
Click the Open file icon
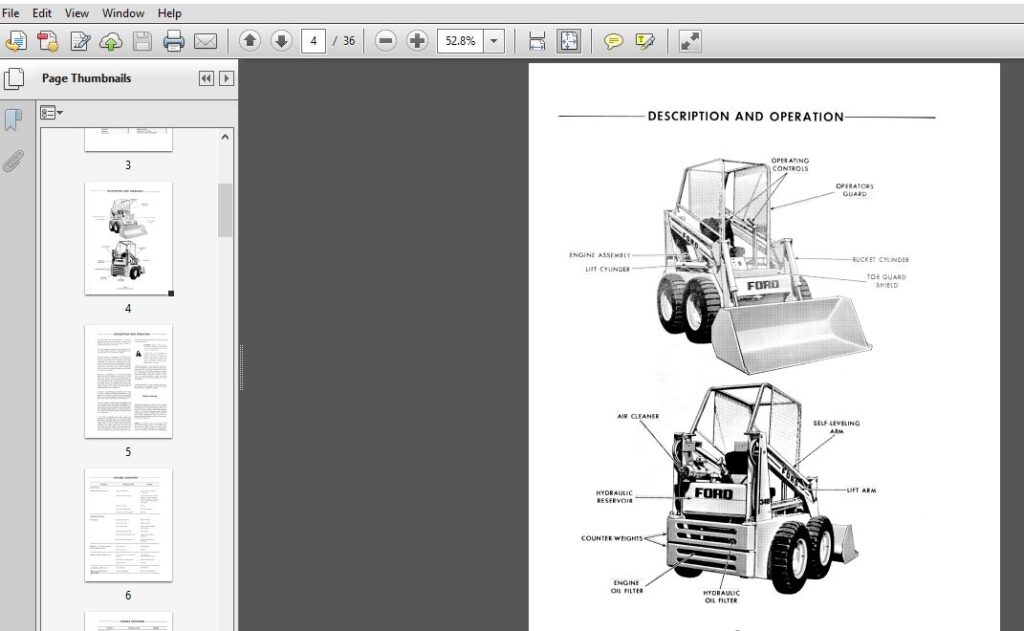[16, 41]
